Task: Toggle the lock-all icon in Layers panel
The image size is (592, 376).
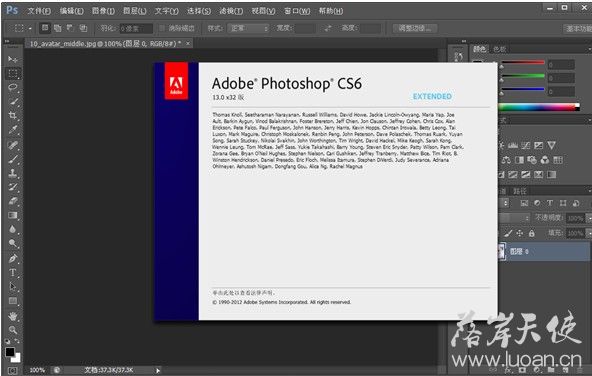Action: point(532,233)
